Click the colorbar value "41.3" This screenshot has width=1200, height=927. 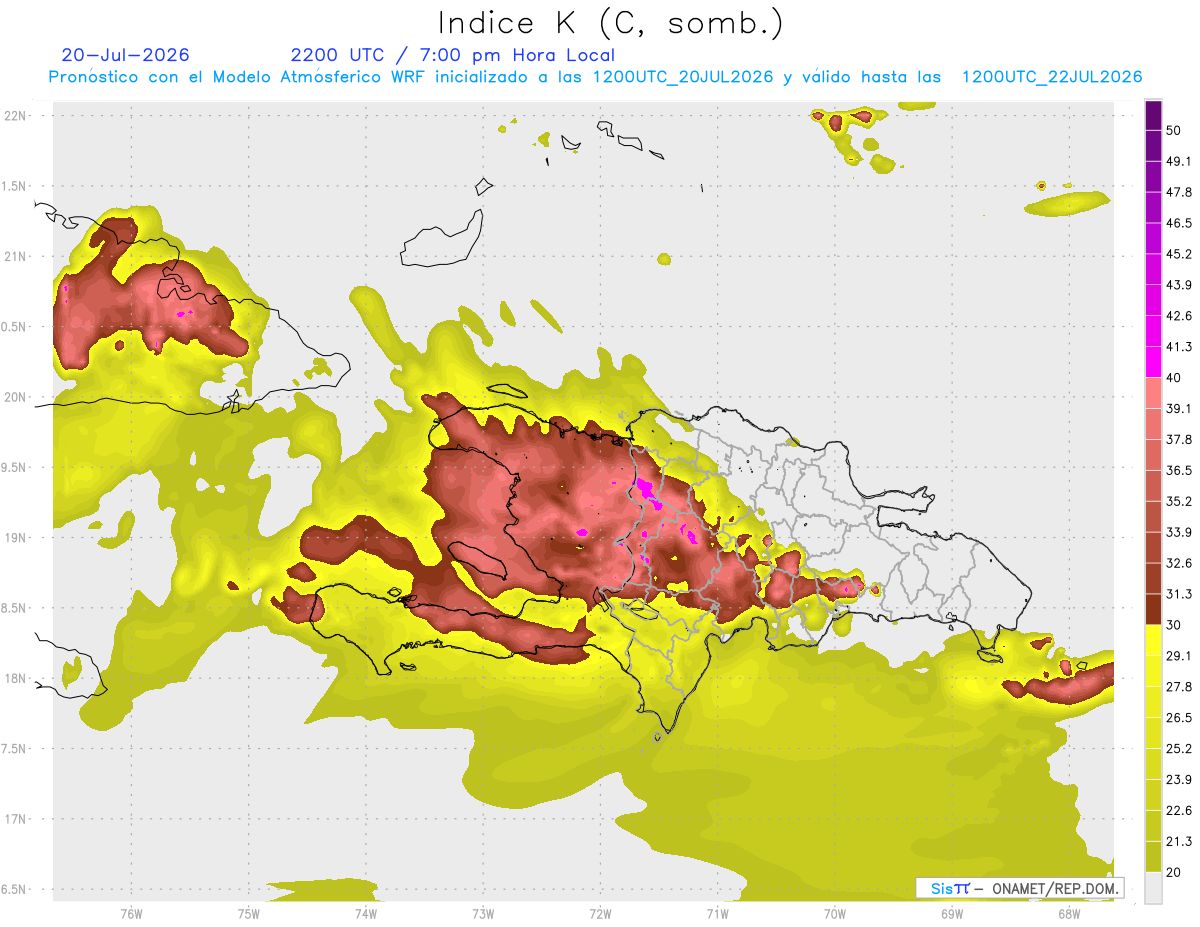pyautogui.click(x=1179, y=347)
